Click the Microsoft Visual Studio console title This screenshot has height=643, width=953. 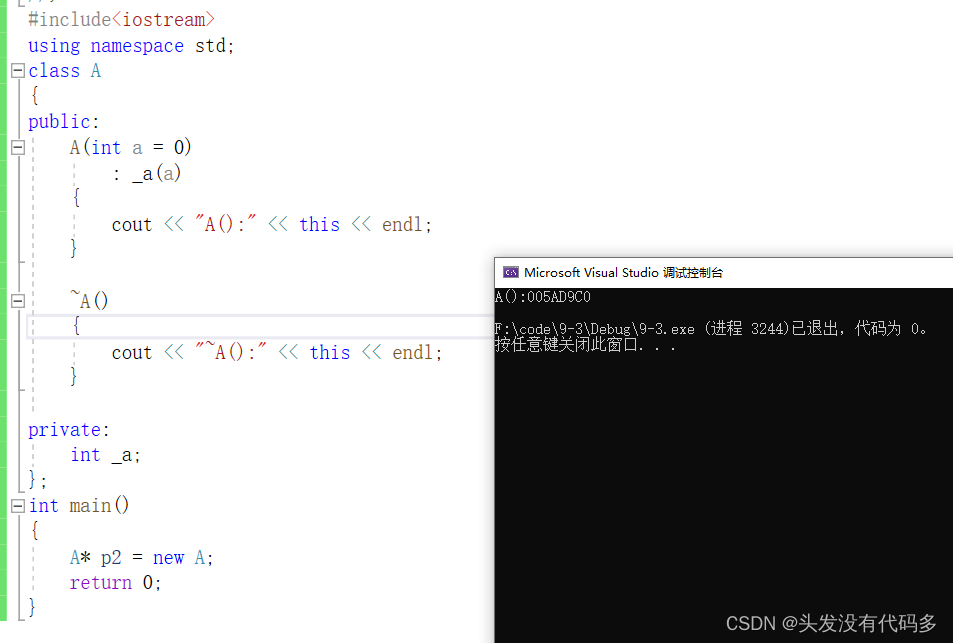tap(623, 272)
